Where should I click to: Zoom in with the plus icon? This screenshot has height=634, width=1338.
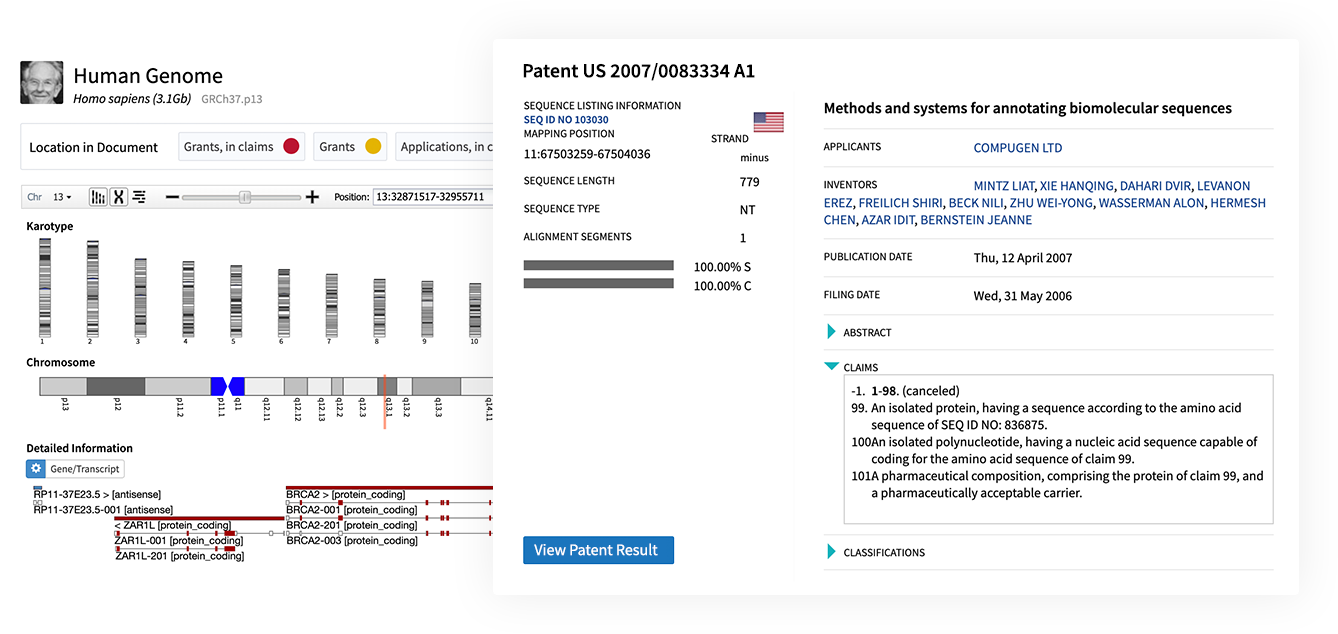pyautogui.click(x=312, y=197)
